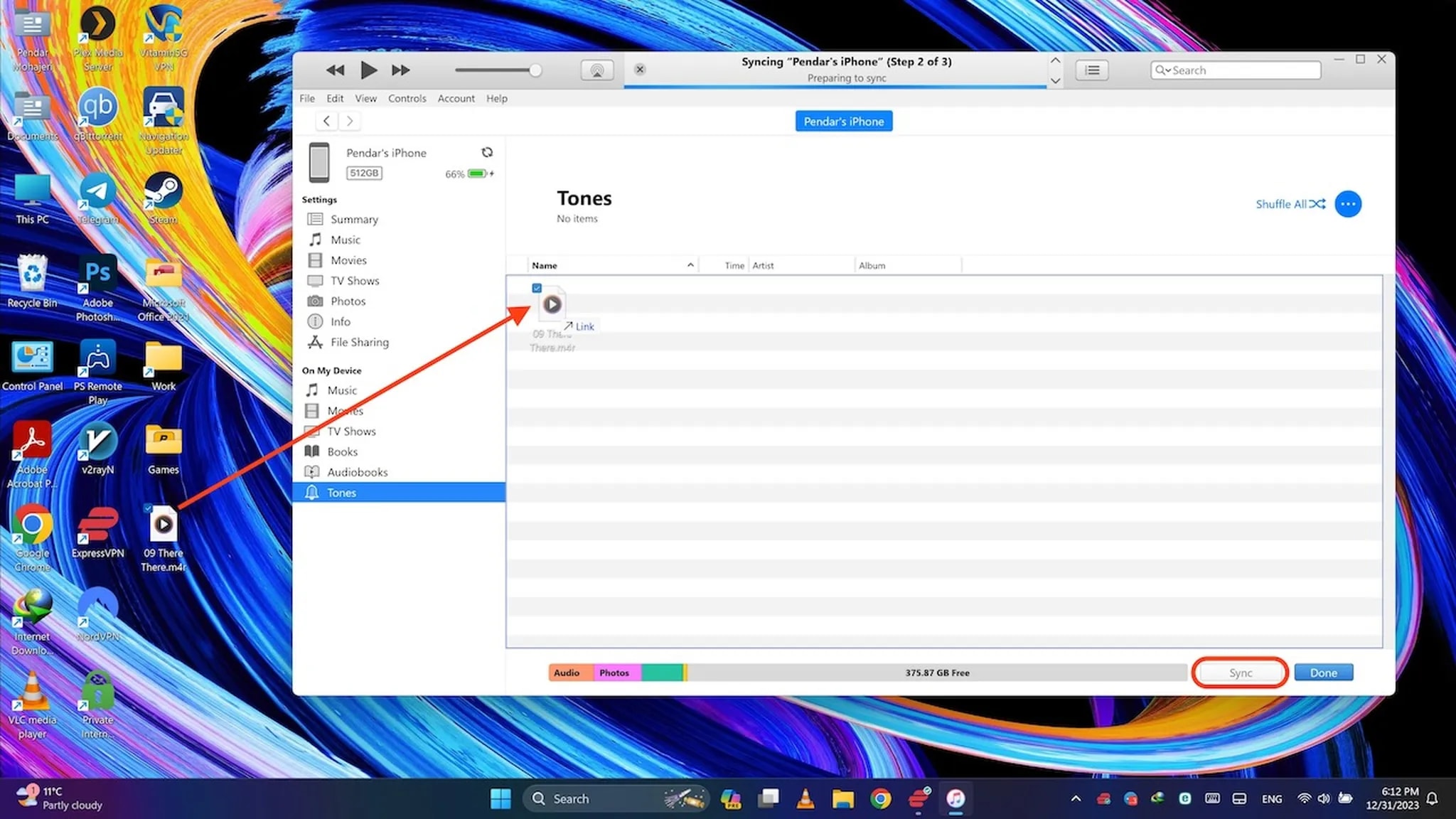Open the blue more options ellipsis button
Viewport: 1456px width, 819px height.
coord(1348,204)
